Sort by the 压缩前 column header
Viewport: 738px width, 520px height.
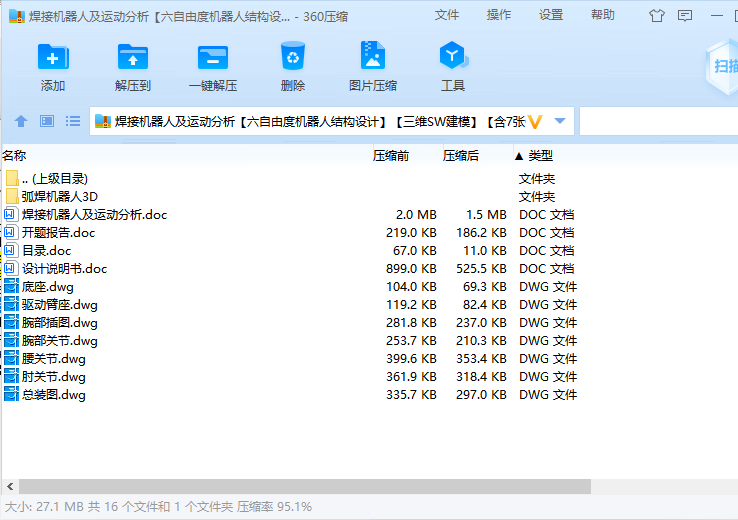point(391,156)
